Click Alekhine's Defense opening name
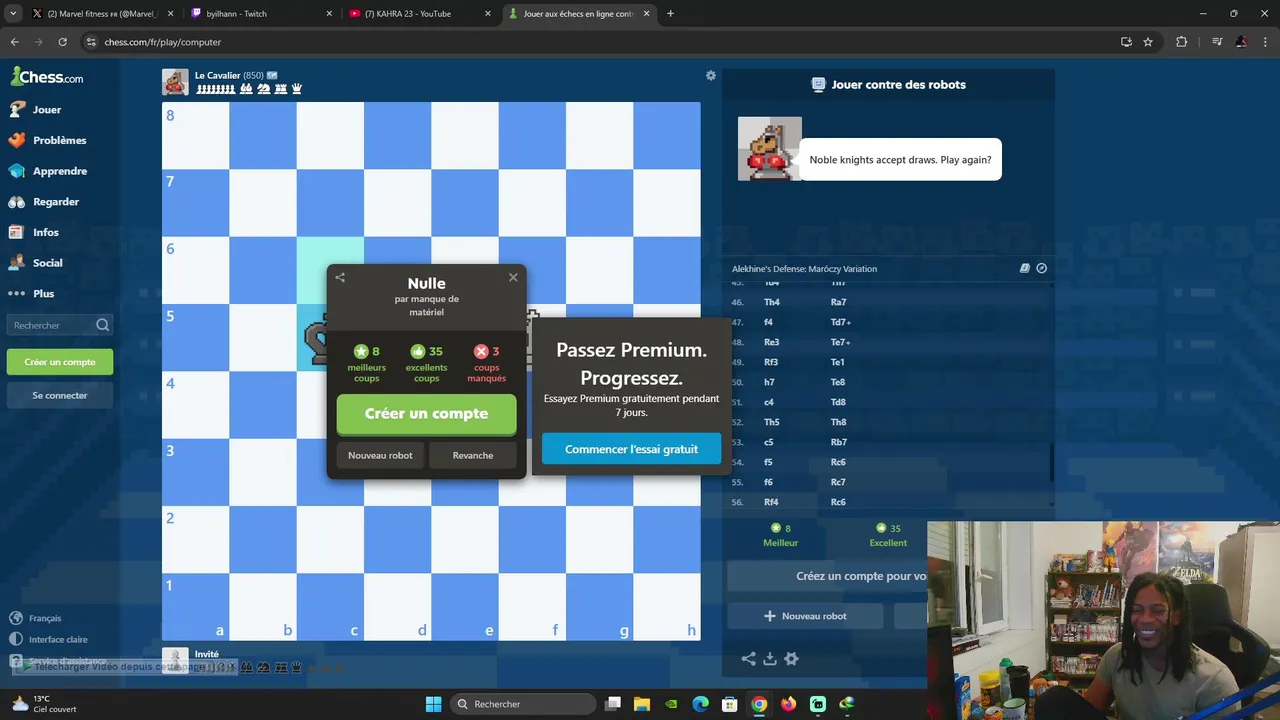1280x720 pixels. (x=804, y=268)
